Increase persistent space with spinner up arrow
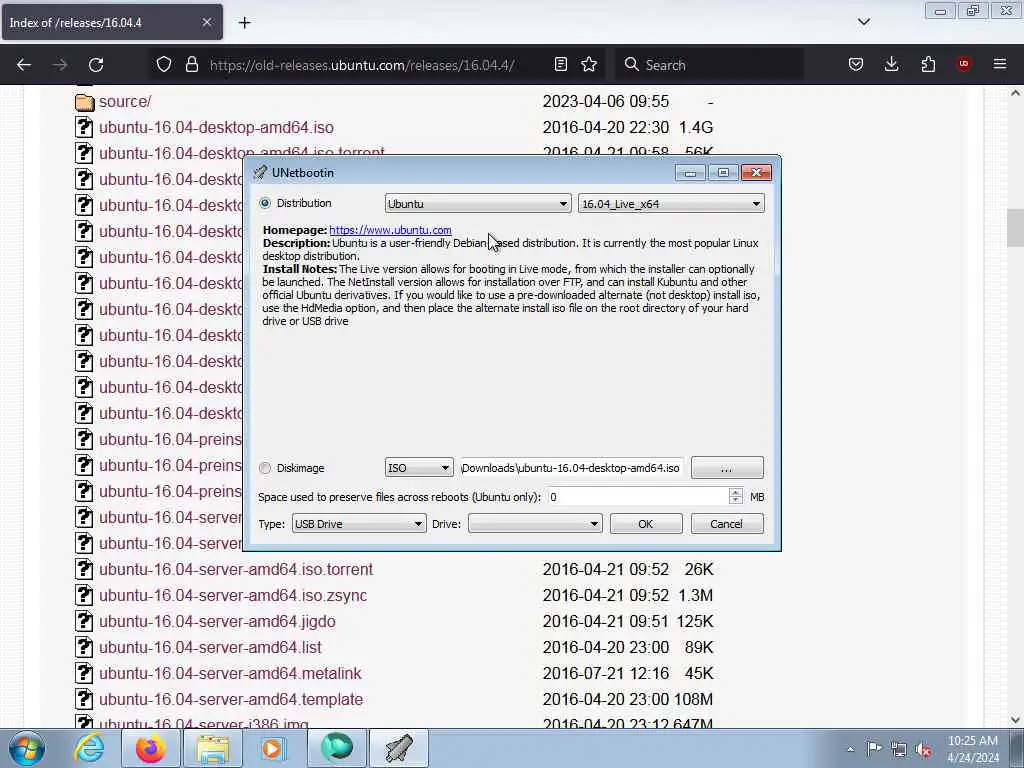 736,492
